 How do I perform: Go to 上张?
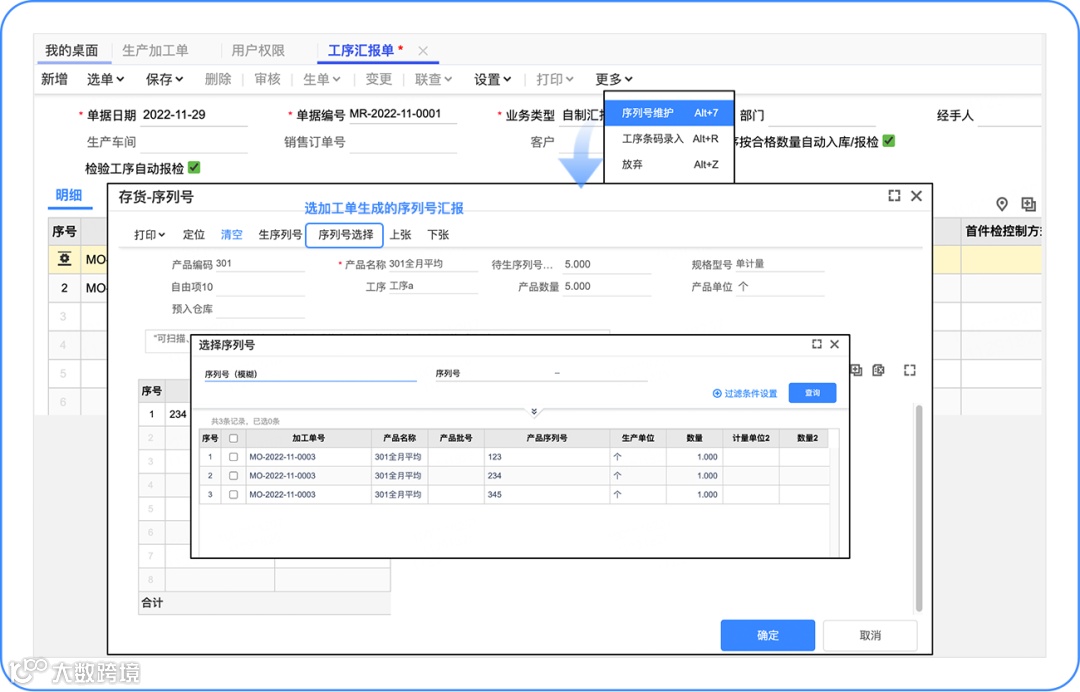click(x=400, y=235)
